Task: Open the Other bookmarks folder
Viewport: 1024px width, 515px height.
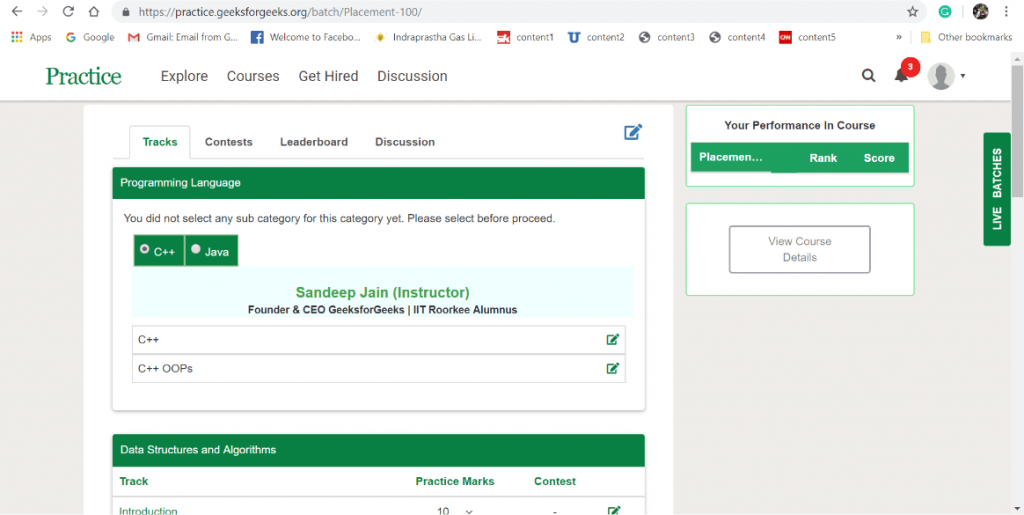Action: coord(966,37)
